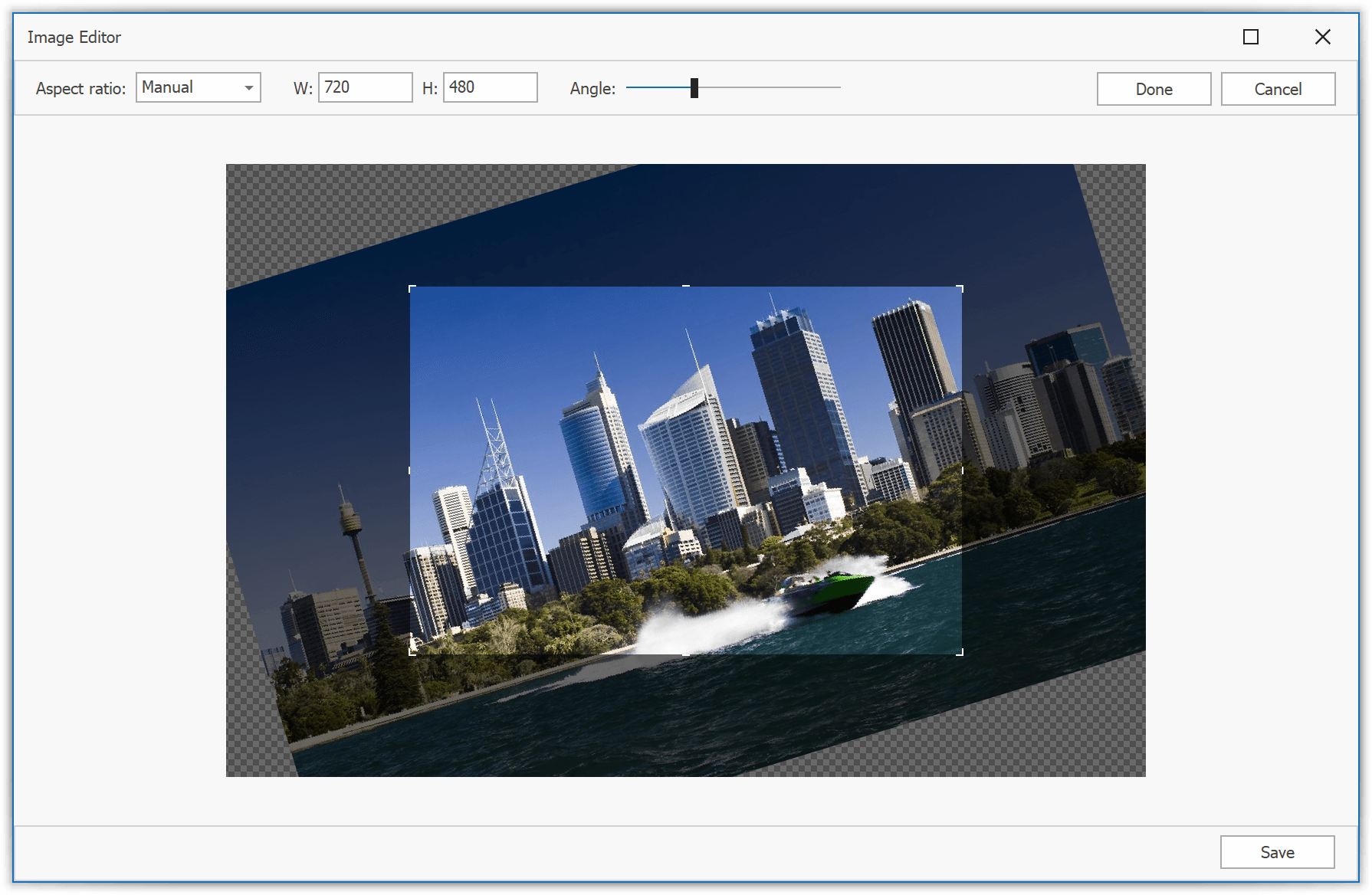Image resolution: width=1372 pixels, height=895 pixels.
Task: Click the left edge middle crop handle
Action: (410, 470)
